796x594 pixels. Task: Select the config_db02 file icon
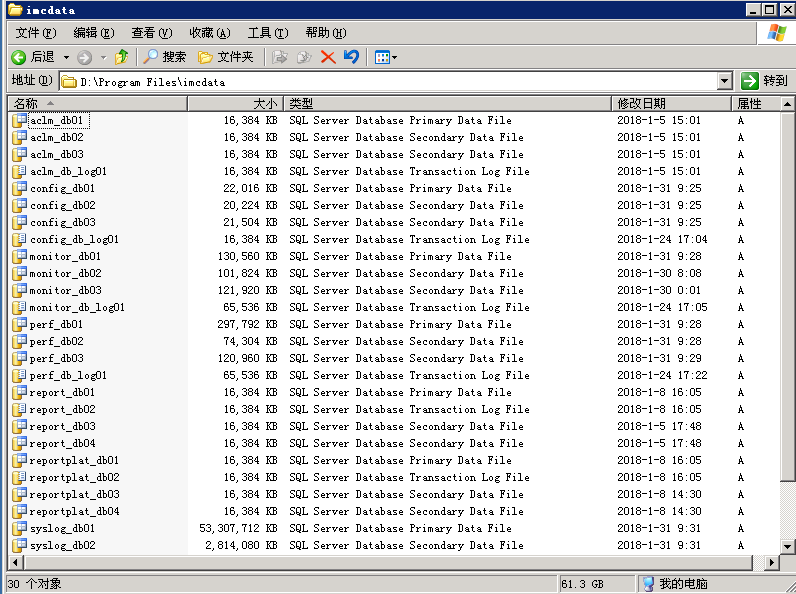(19, 205)
